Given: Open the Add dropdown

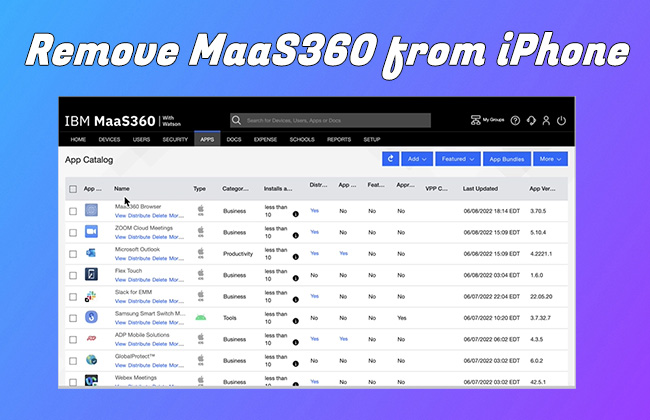Looking at the screenshot, I should pyautogui.click(x=417, y=159).
